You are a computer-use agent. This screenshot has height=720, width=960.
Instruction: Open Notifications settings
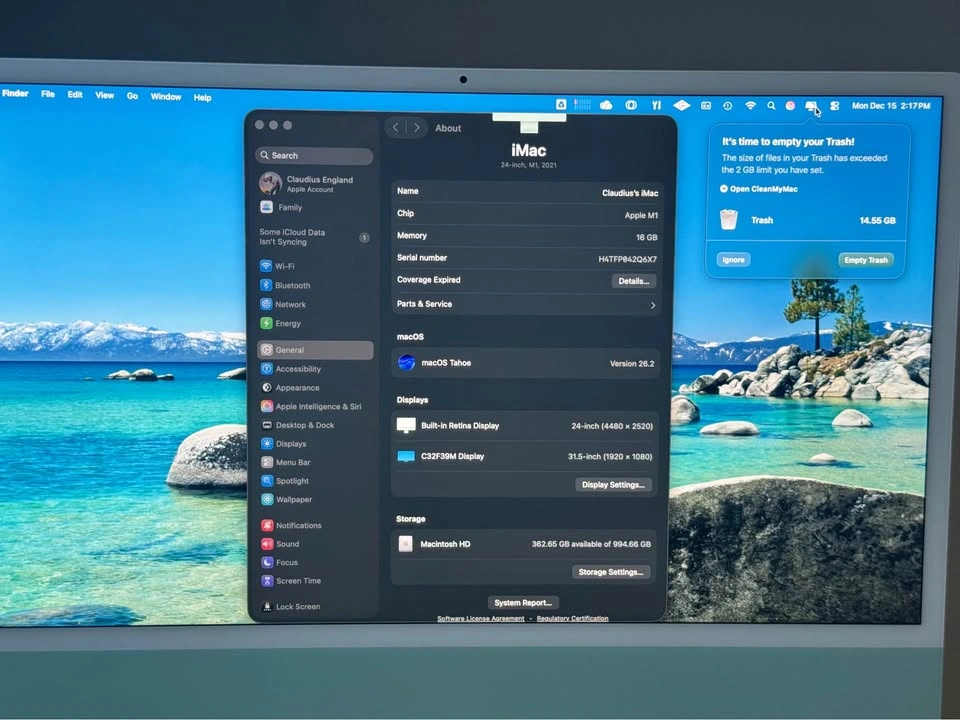tap(292, 525)
